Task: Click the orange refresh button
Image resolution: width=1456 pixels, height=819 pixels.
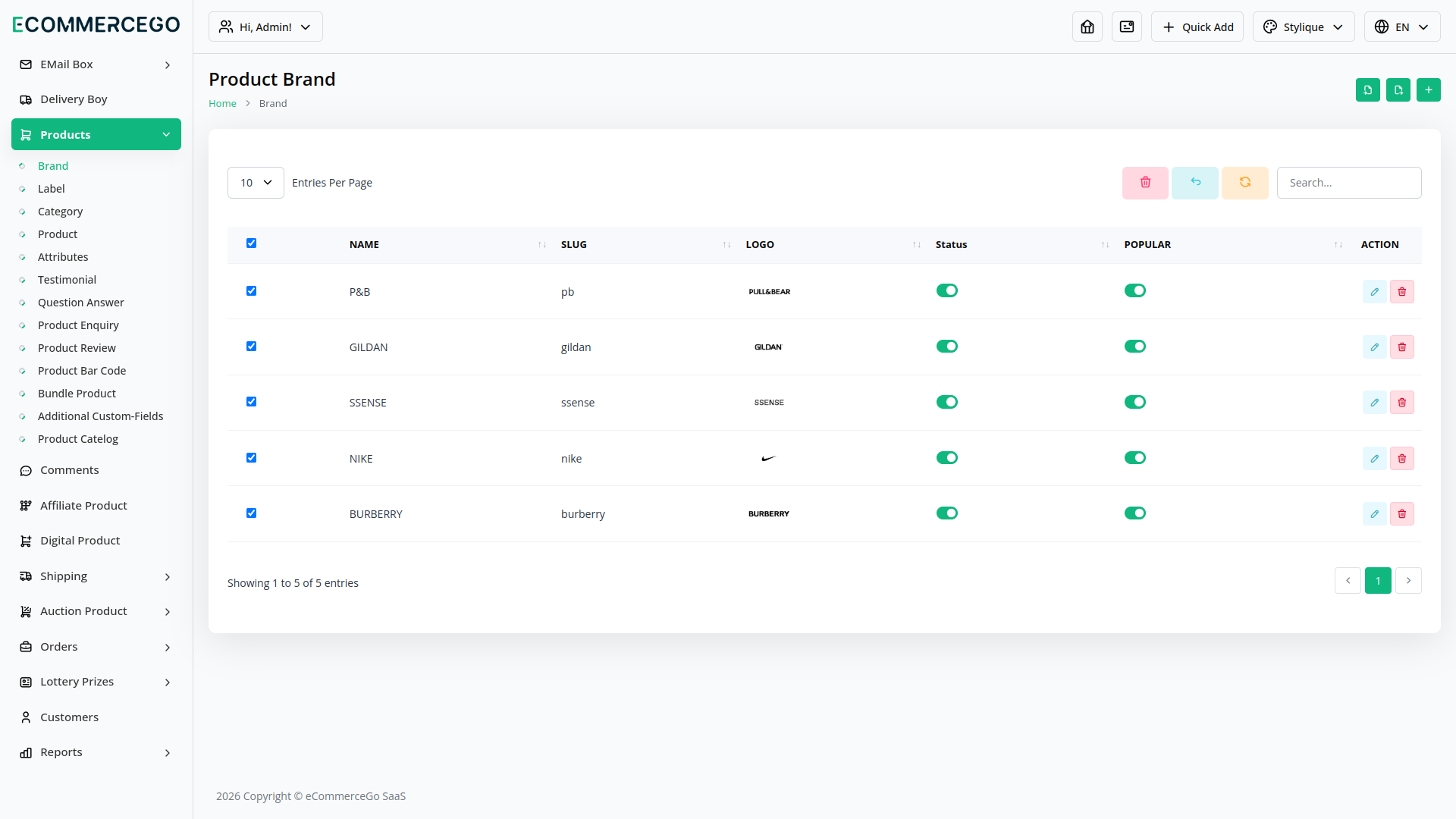Action: click(x=1245, y=183)
